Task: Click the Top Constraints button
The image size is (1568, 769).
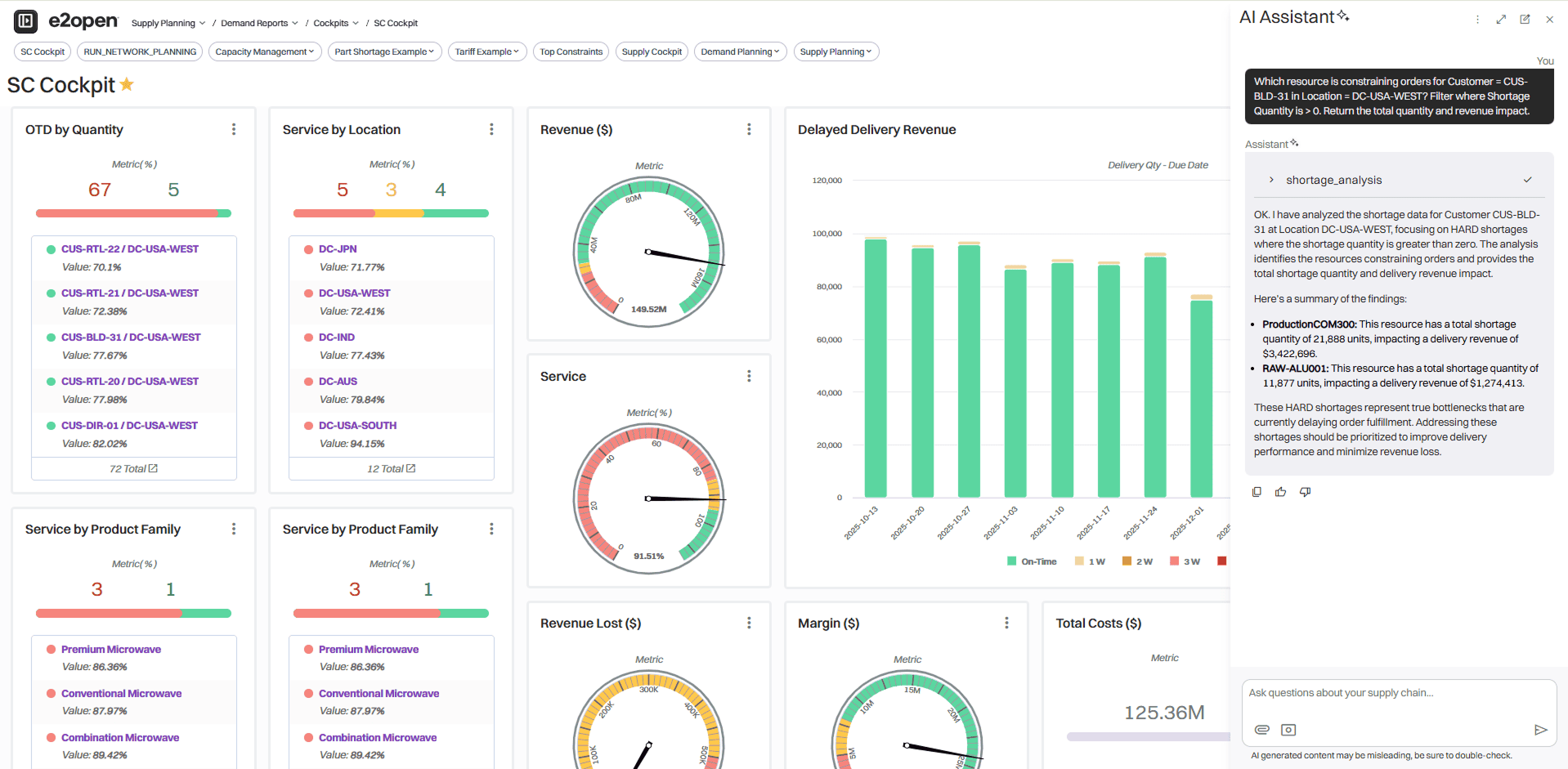Action: 571,51
